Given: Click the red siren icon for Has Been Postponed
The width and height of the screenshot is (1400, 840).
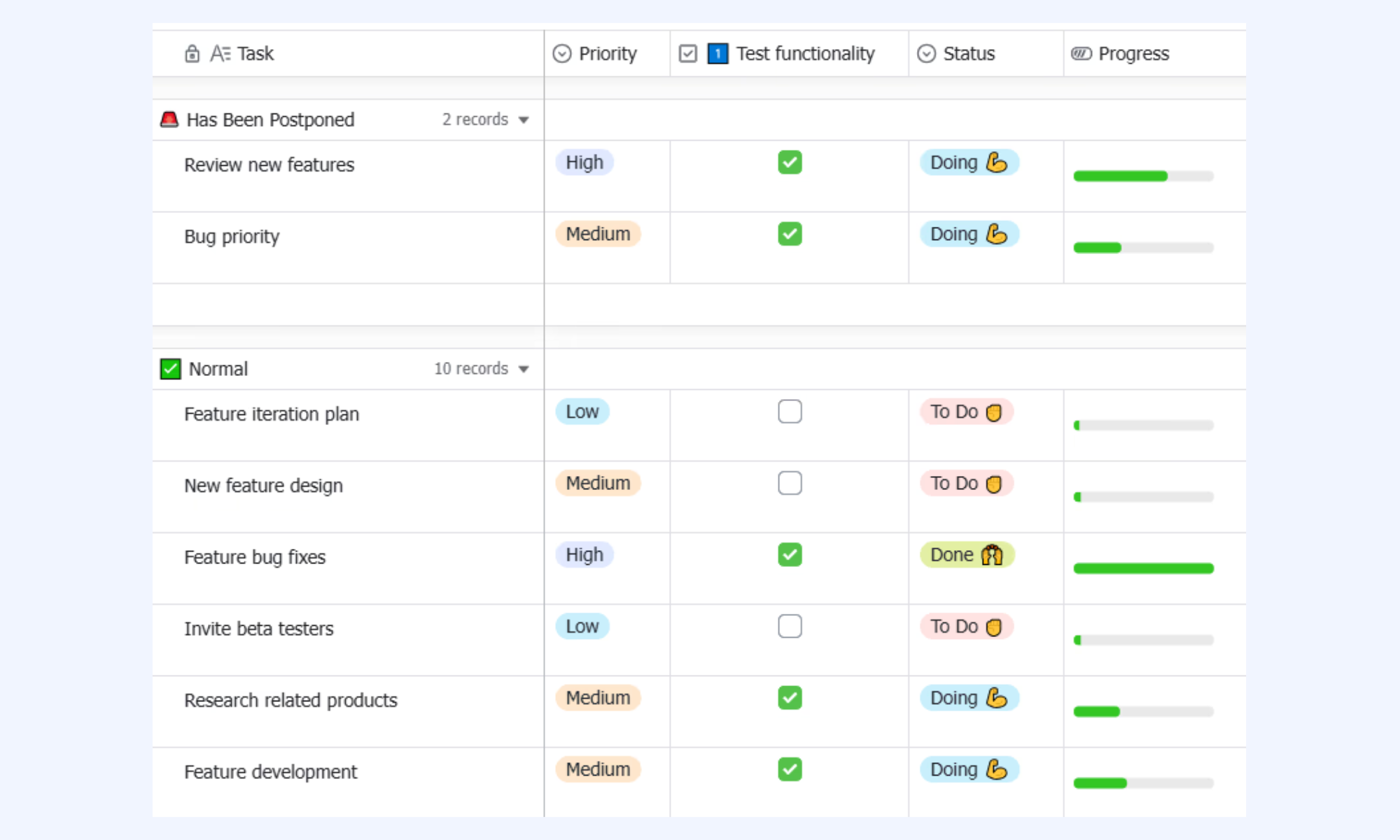Looking at the screenshot, I should [x=169, y=120].
